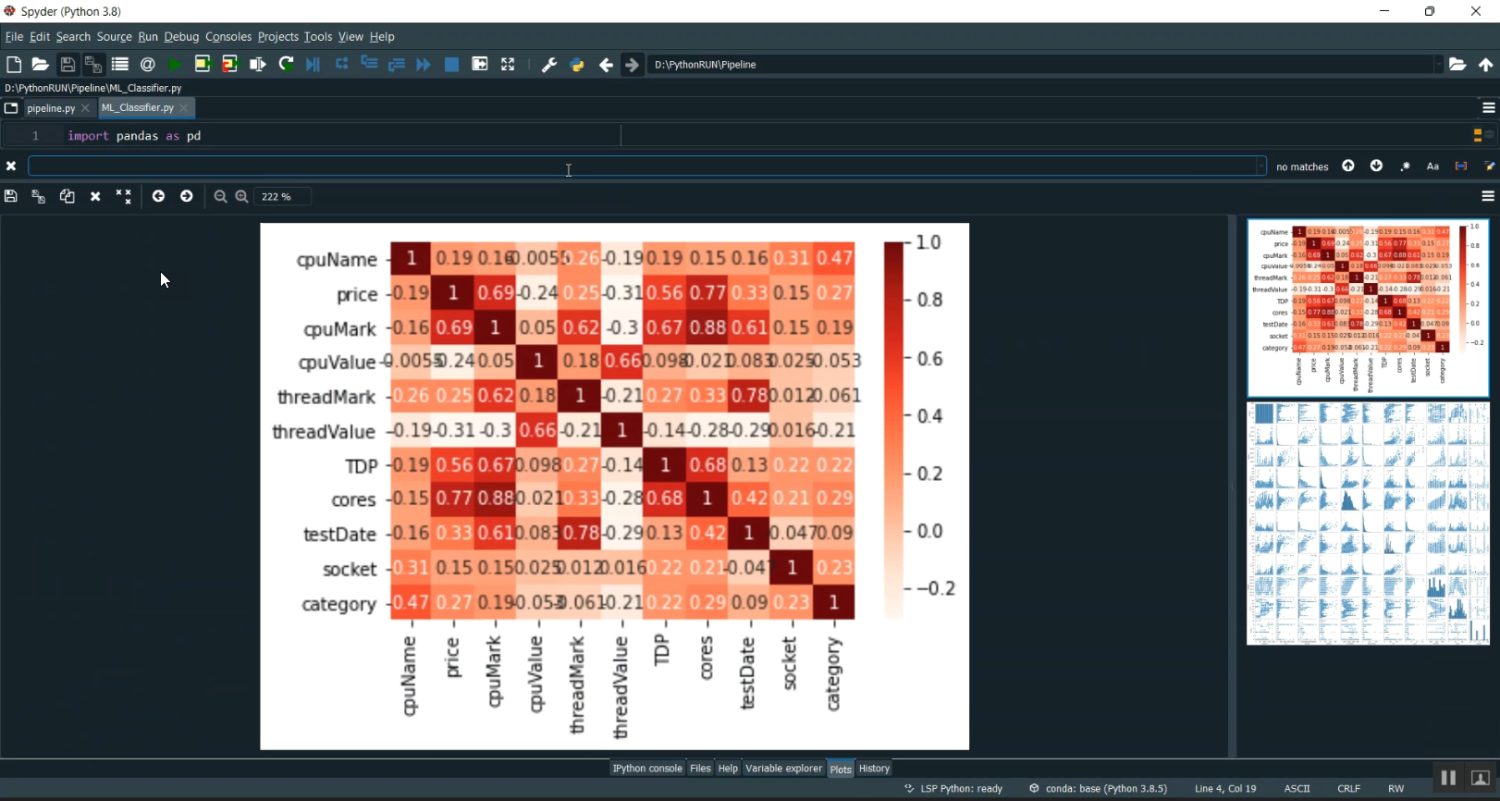1500x801 pixels.
Task: Go to the next plot
Action: (186, 196)
